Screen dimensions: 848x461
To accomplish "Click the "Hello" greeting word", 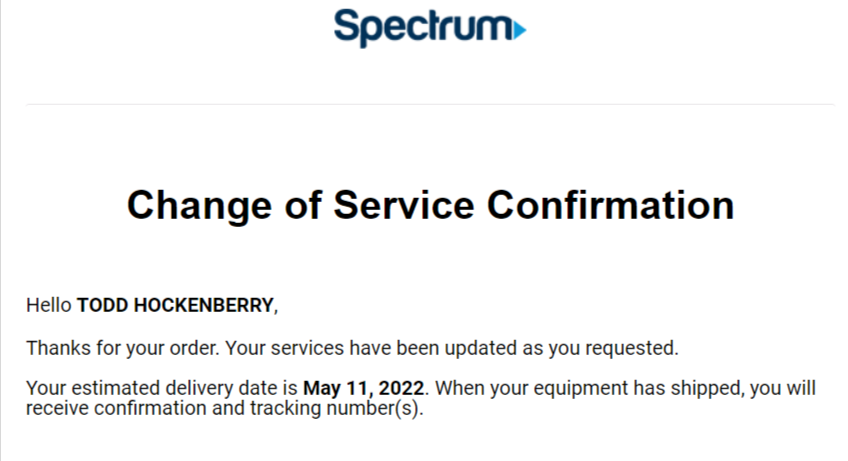I will pyautogui.click(x=49, y=305).
